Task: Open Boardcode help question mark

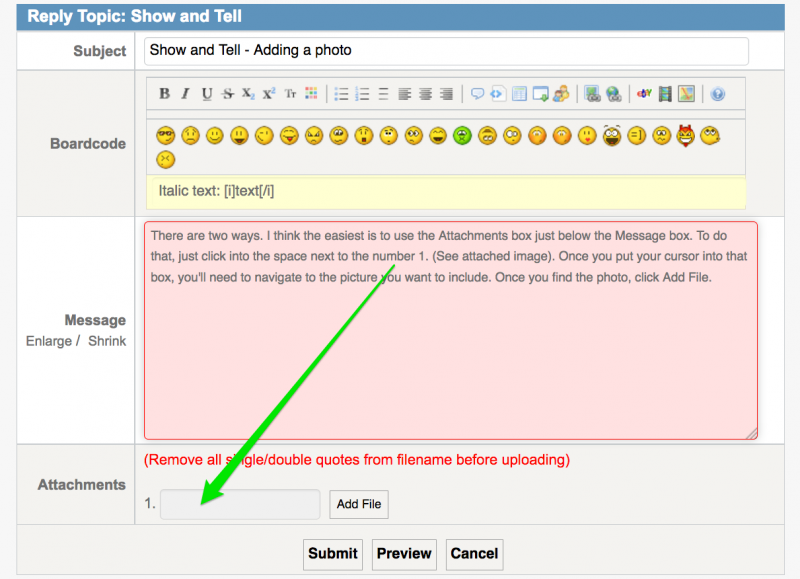Action: click(x=717, y=94)
